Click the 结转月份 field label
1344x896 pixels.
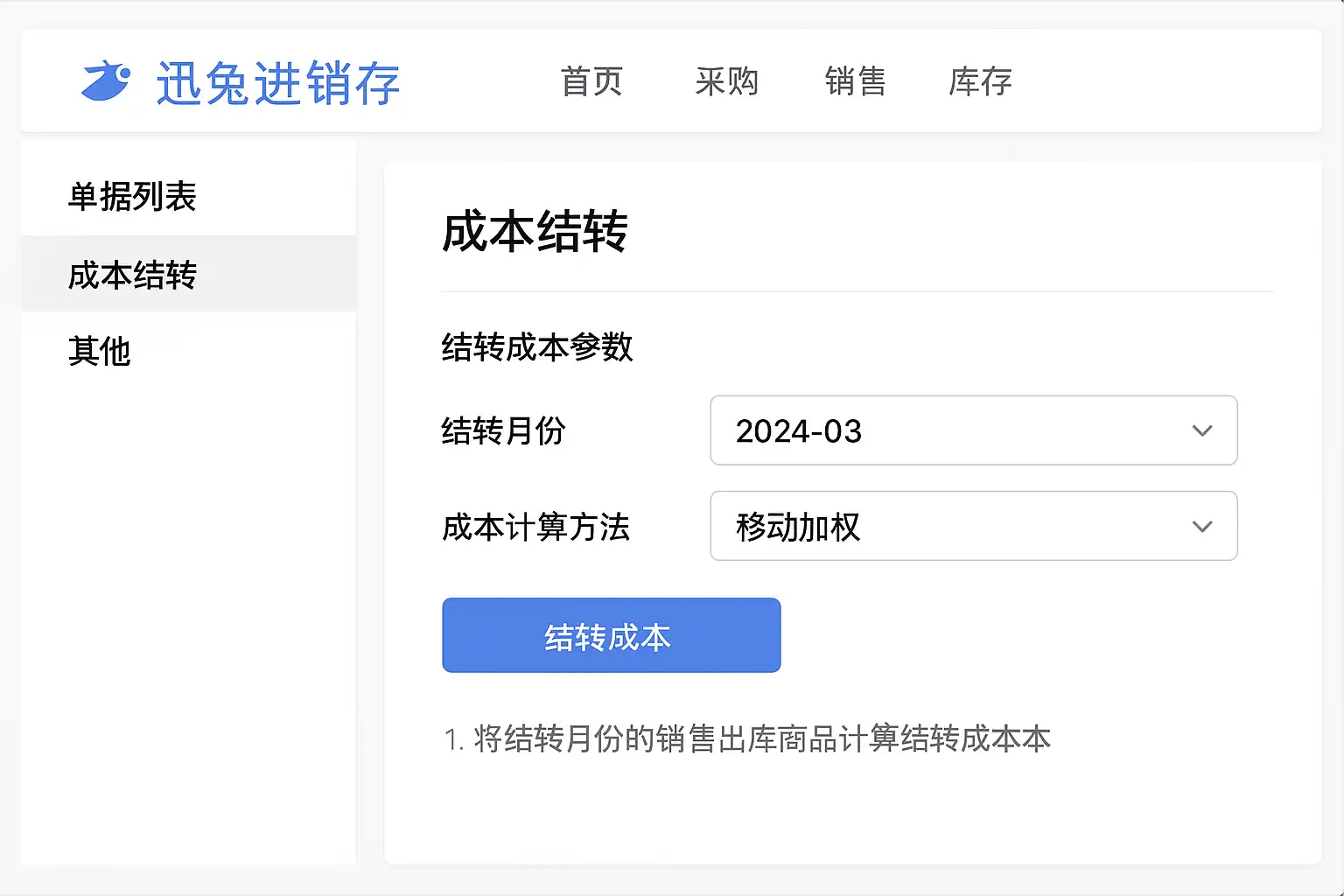click(x=503, y=430)
